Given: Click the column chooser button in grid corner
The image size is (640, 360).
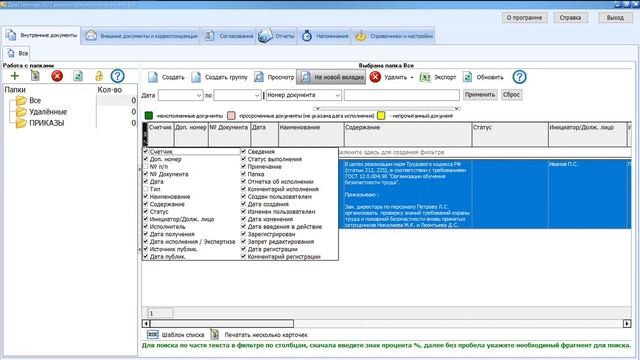Looking at the screenshot, I should coord(145,134).
